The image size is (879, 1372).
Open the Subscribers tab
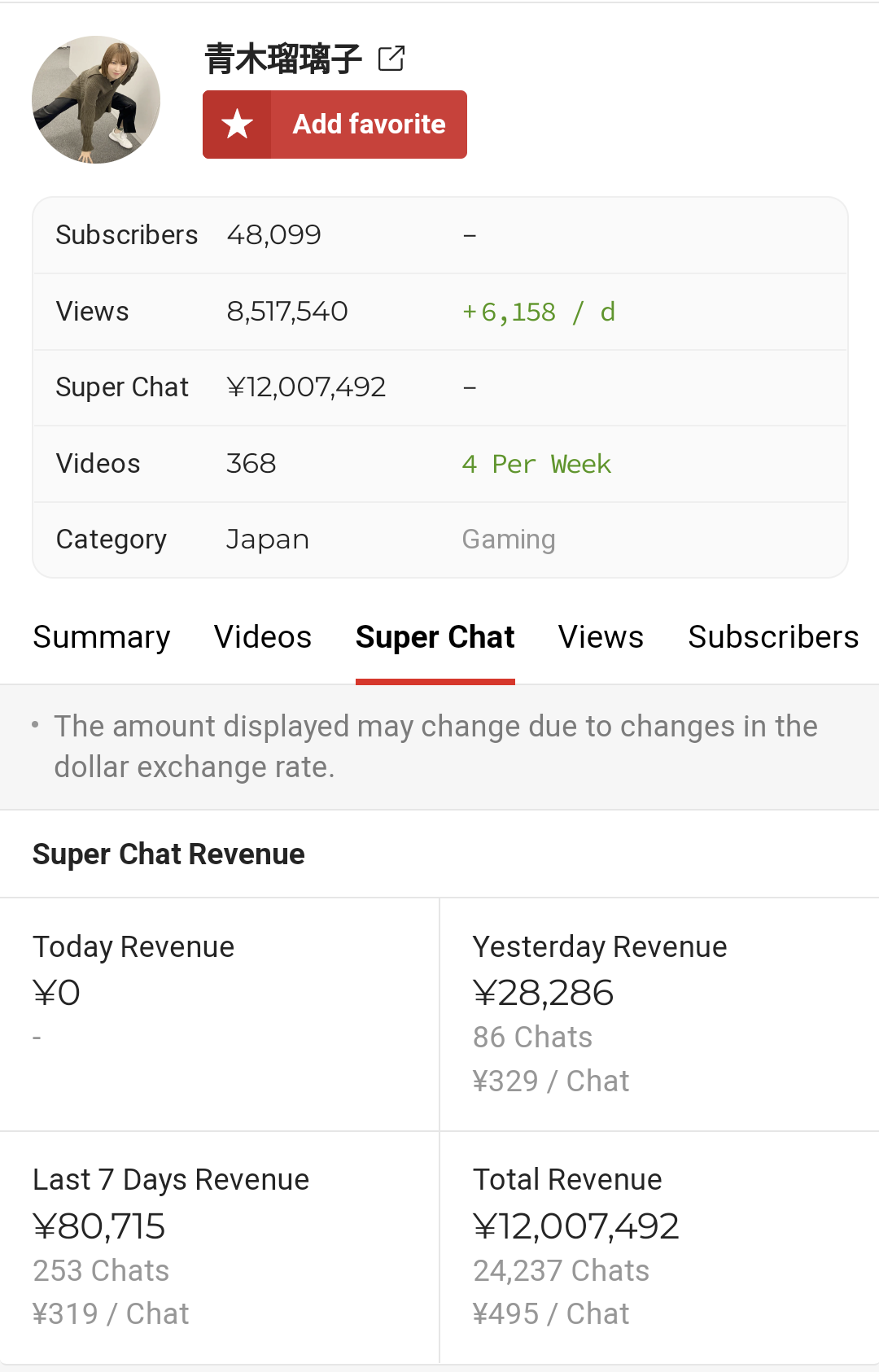(772, 637)
